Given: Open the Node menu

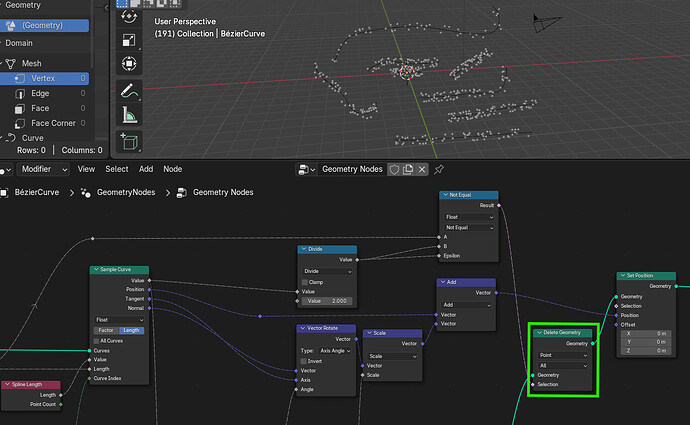Looking at the screenshot, I should tap(172, 169).
